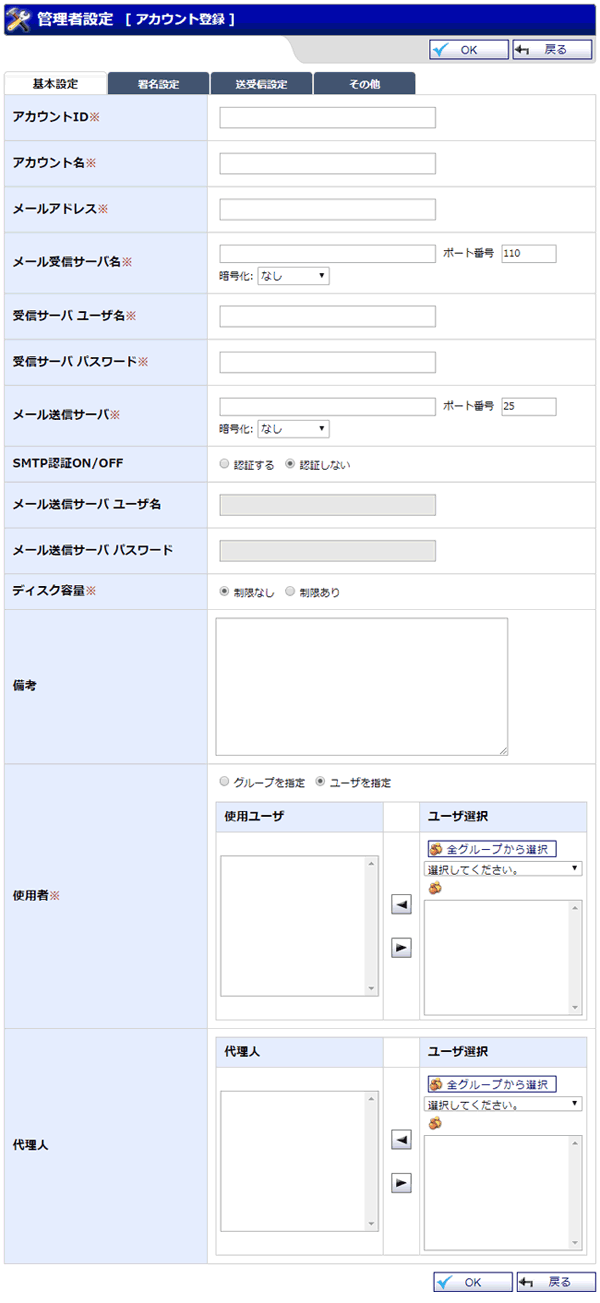Click the 代理人 ユーザ選択 list box
This screenshot has width=600, height=1303.
(x=503, y=1192)
